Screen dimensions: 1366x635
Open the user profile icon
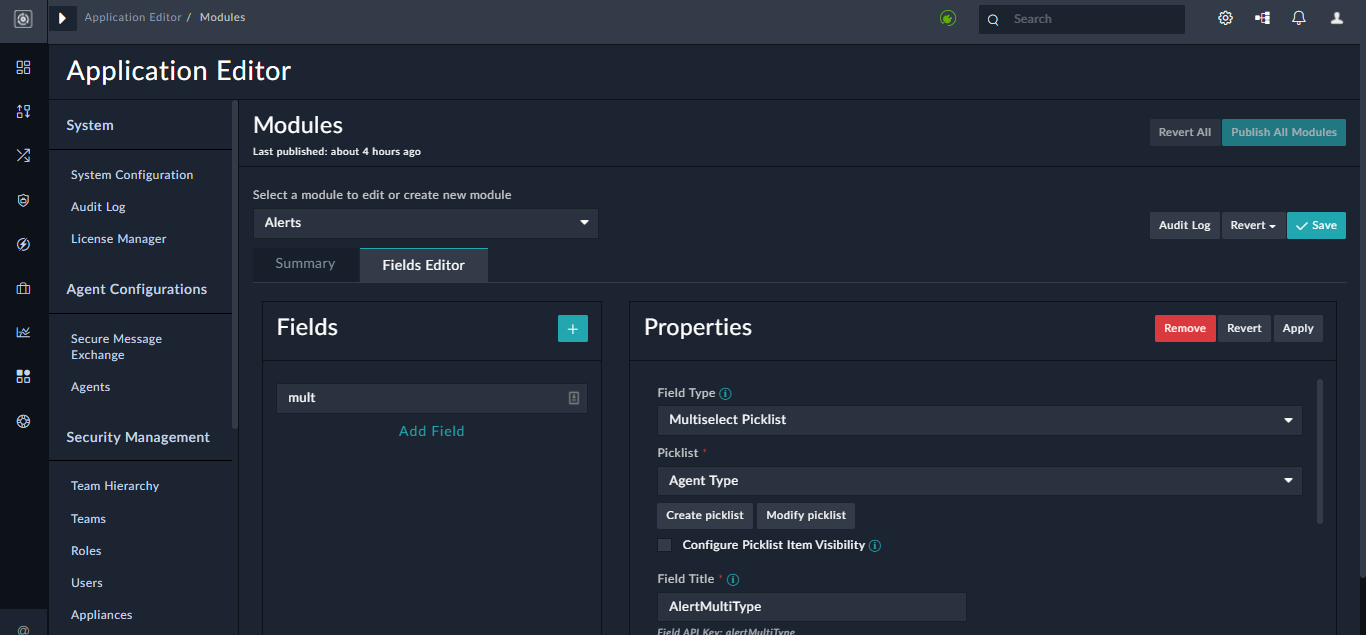pos(1335,17)
